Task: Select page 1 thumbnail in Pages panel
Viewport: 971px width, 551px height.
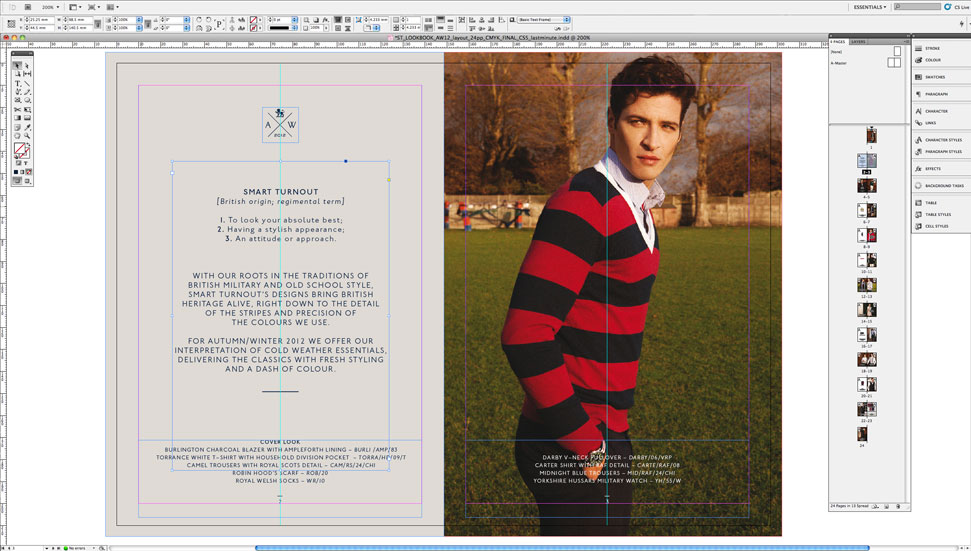Action: coord(871,135)
